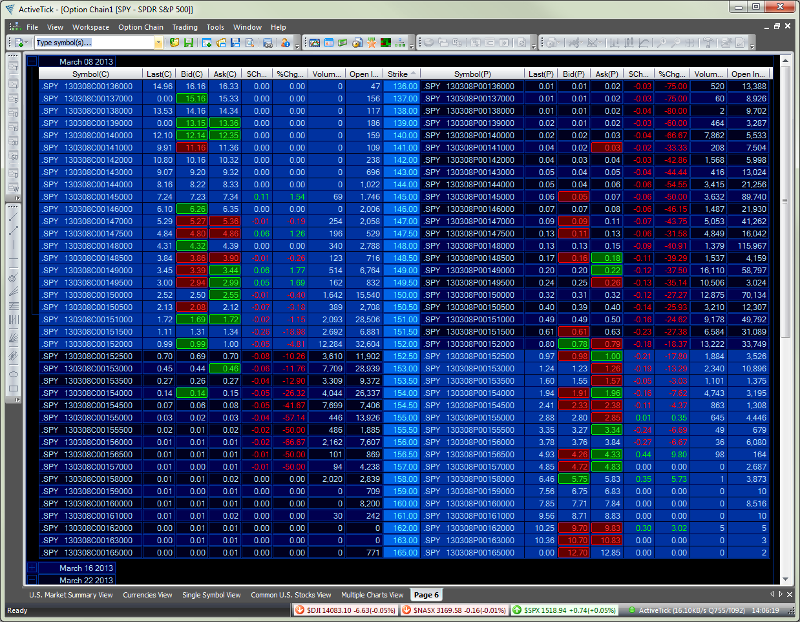Click call symbol .SPY 130308C00145000

[x=91, y=197]
